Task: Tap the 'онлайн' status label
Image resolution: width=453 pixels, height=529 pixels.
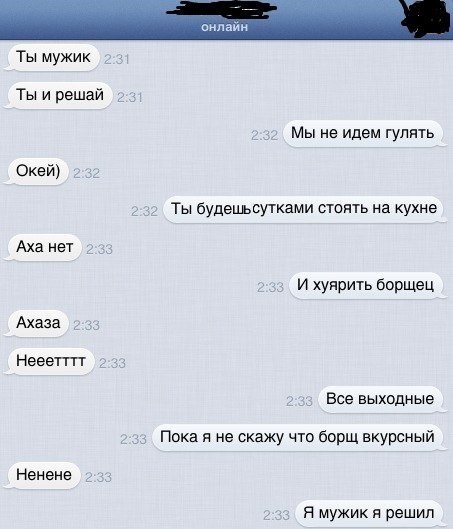Action: coord(224,27)
